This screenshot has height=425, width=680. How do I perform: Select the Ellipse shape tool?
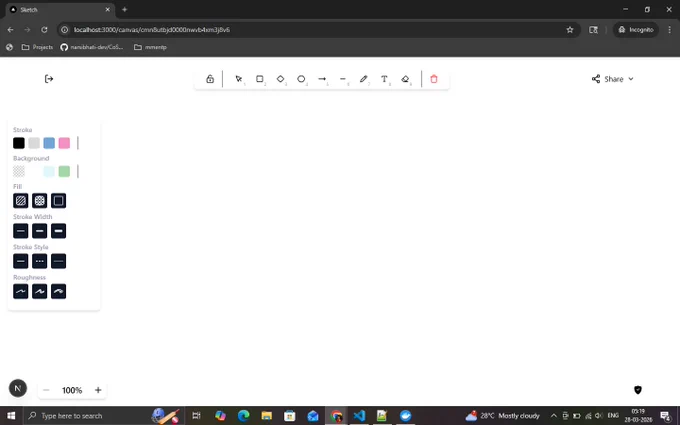301,79
